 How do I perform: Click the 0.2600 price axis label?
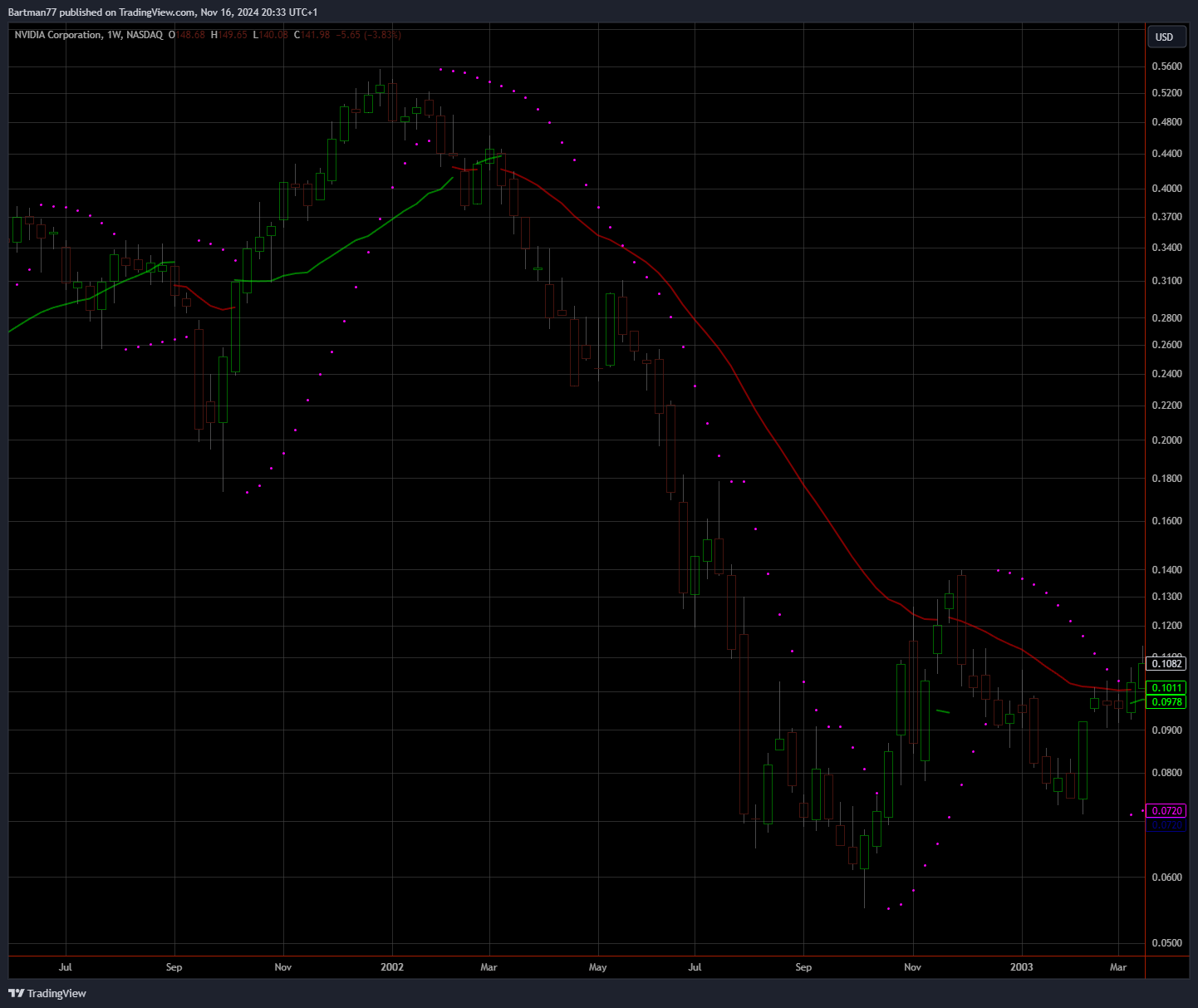pyautogui.click(x=1167, y=345)
